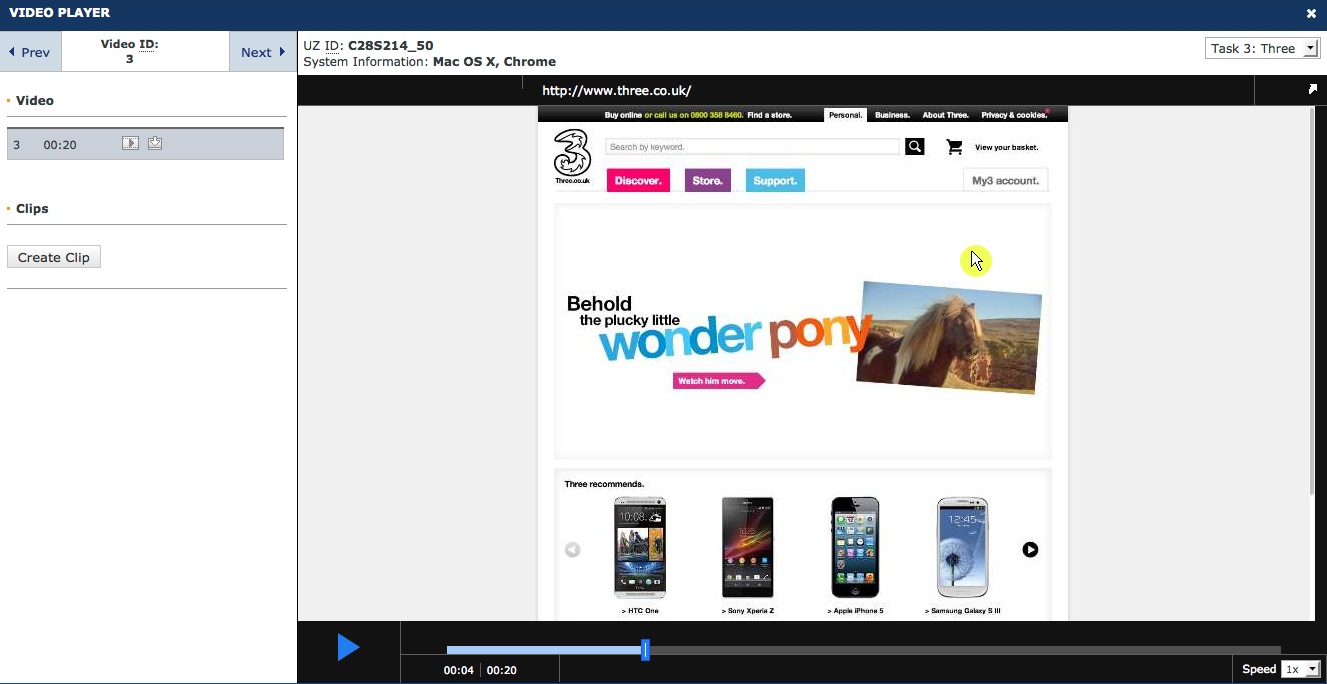Click the My3 account button
The image size is (1327, 684).
(x=1005, y=180)
